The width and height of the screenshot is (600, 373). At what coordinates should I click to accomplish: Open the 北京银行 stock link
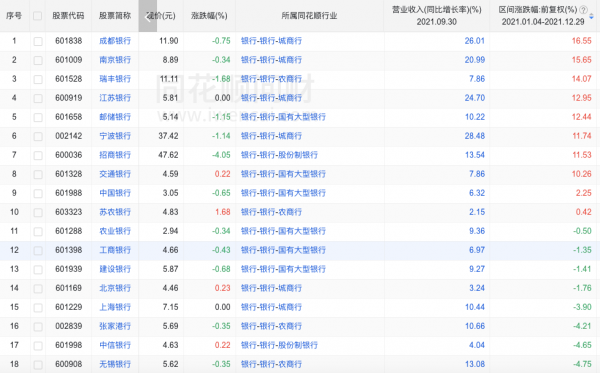coord(115,288)
